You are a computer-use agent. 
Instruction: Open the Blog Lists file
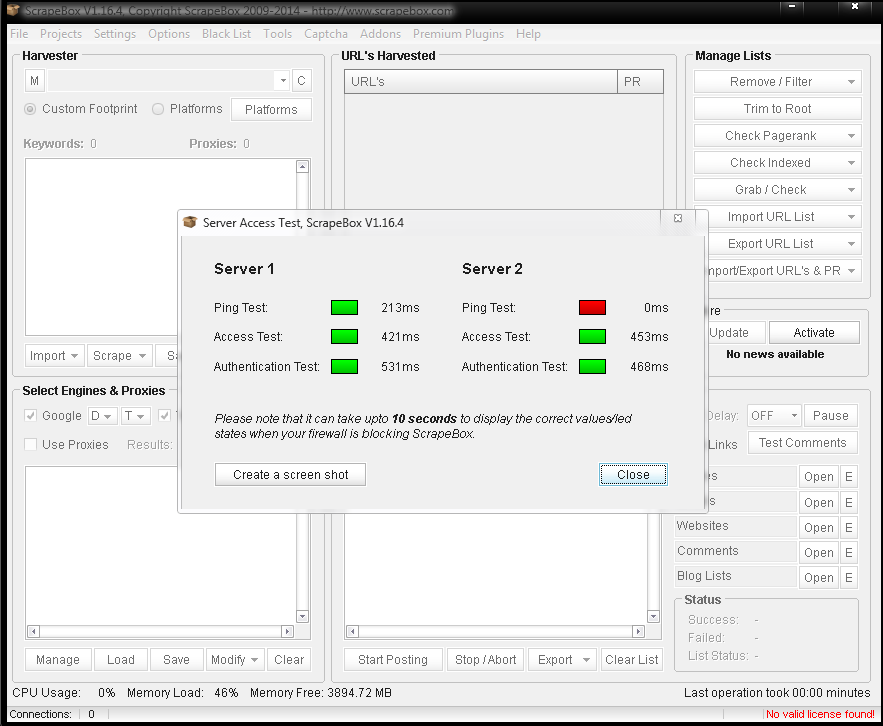coord(818,577)
